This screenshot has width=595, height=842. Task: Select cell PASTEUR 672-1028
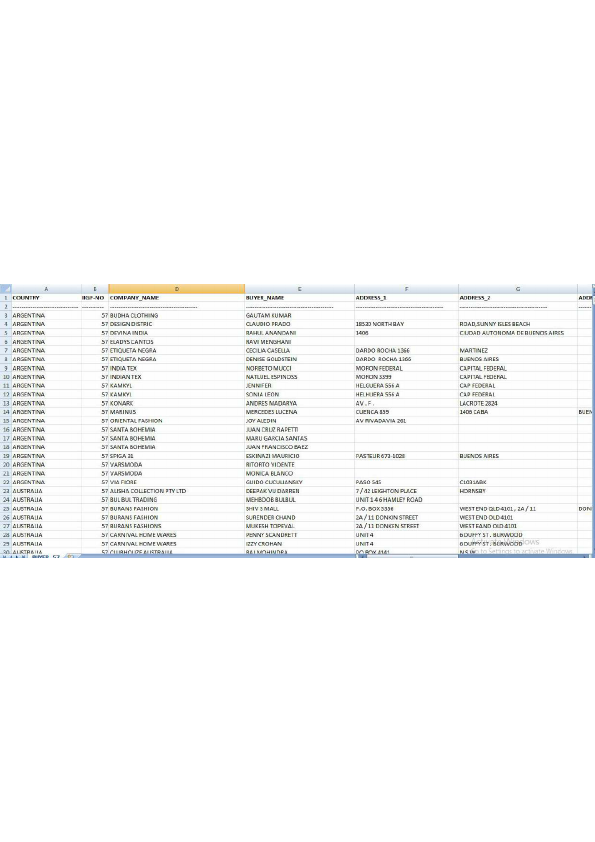point(406,455)
